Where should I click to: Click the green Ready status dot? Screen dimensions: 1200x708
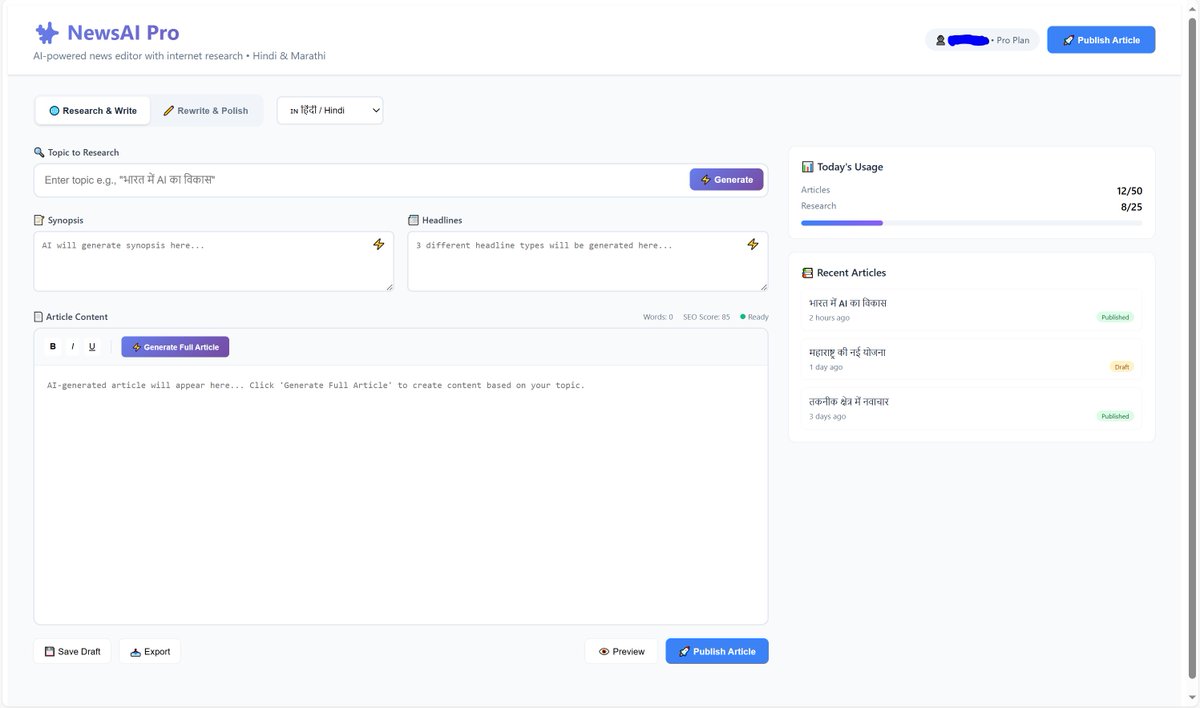(743, 317)
